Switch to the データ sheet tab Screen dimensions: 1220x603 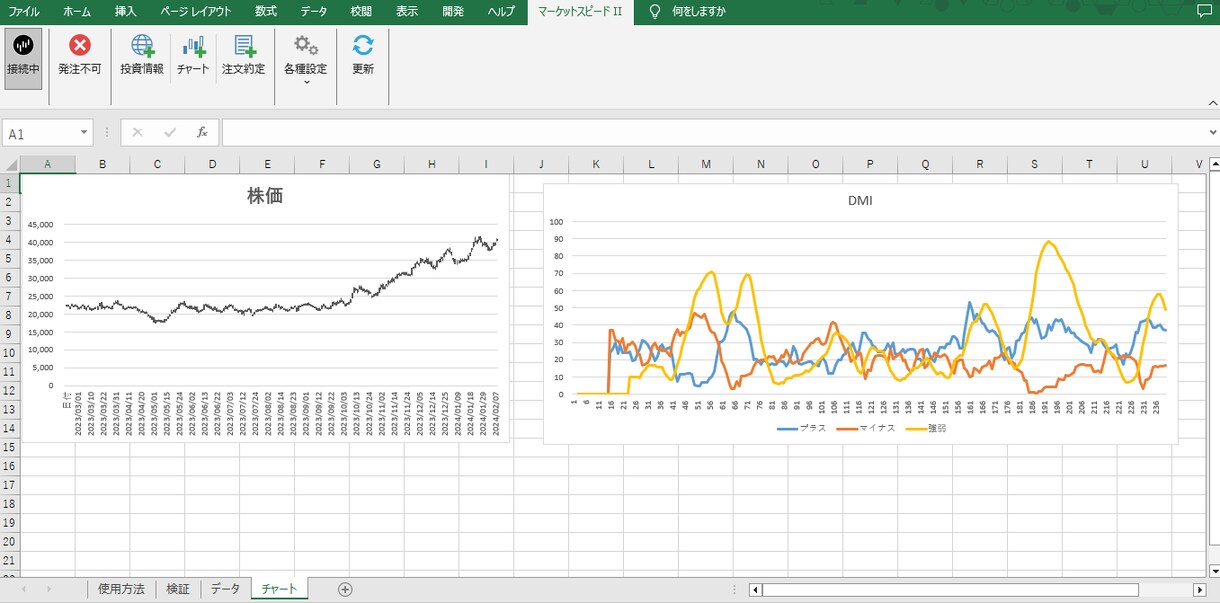[x=225, y=589]
